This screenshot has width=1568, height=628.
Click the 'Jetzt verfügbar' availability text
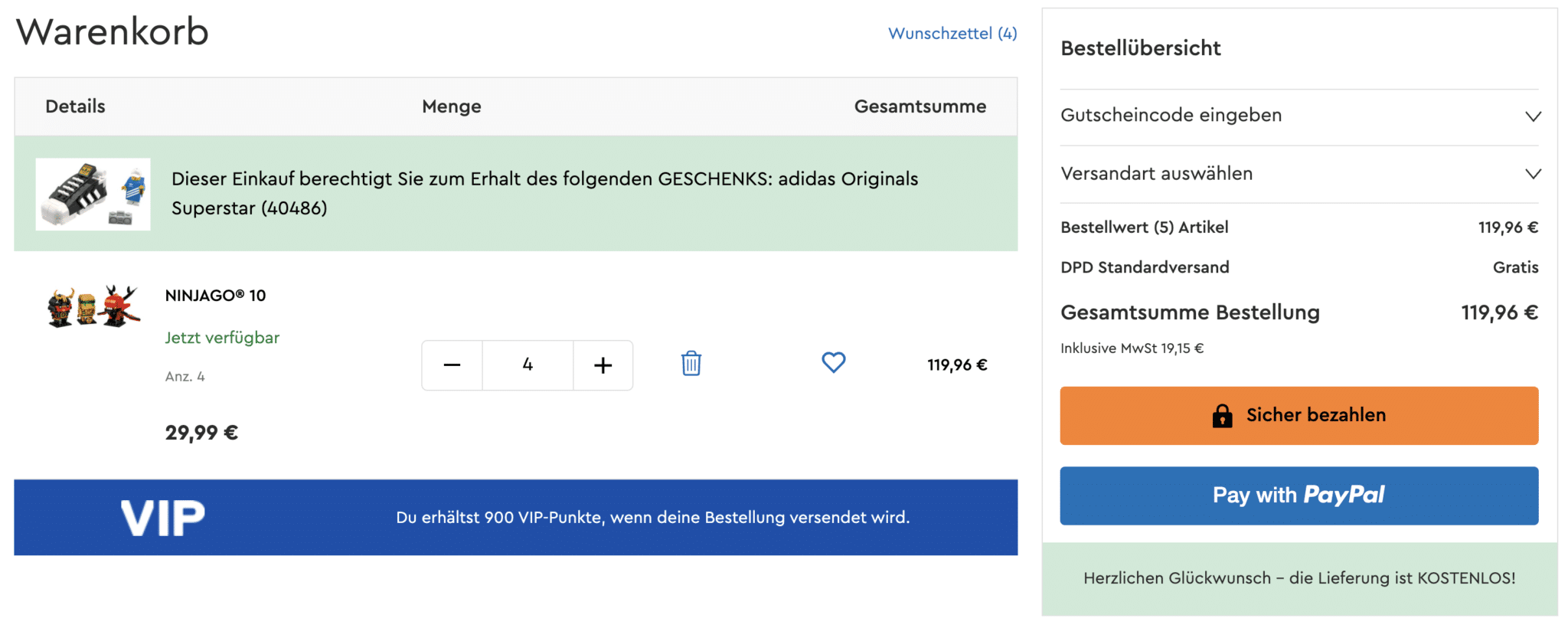(x=222, y=338)
